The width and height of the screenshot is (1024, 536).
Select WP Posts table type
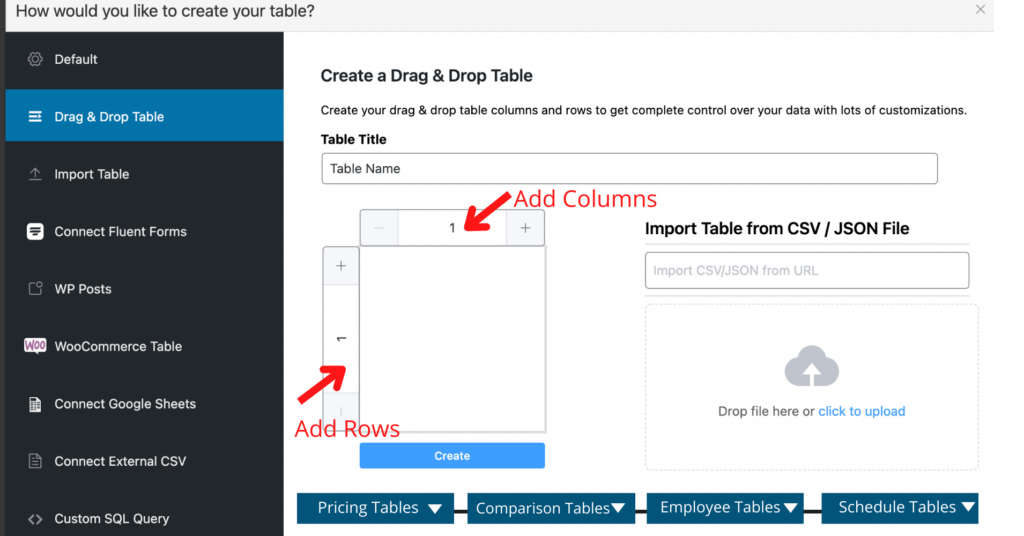[x=144, y=289]
